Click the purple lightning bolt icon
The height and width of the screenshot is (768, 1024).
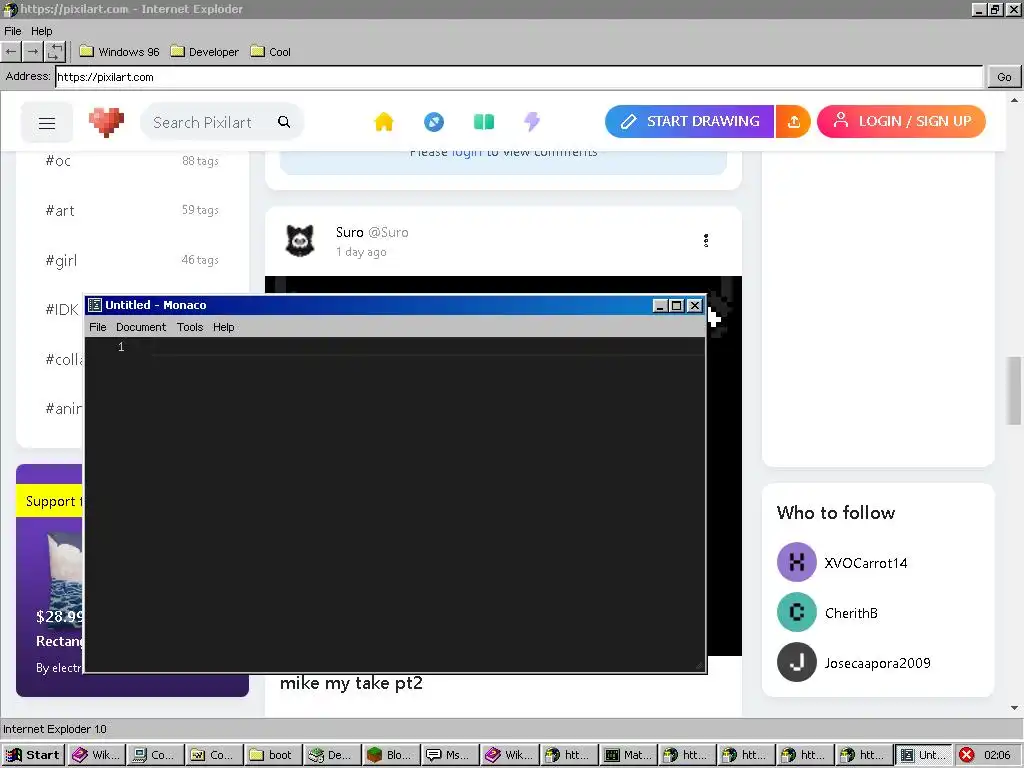click(x=532, y=121)
